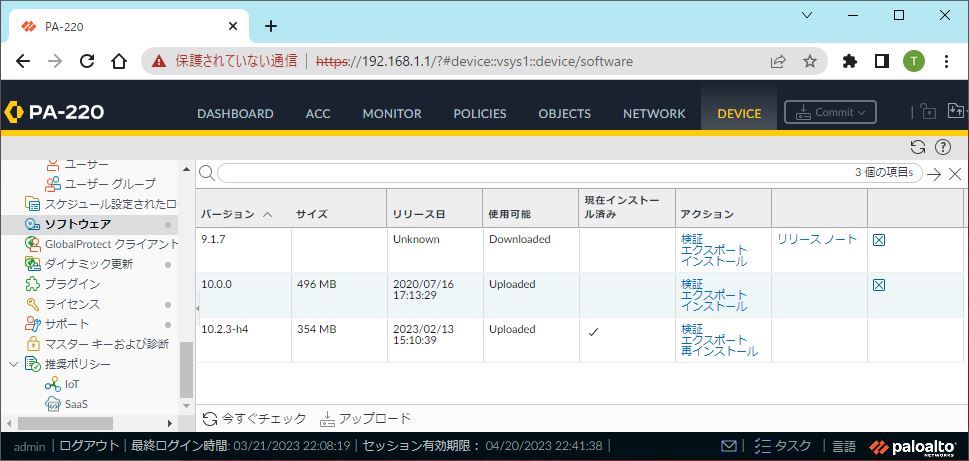
Task: Open the browser profile avatar T
Action: coord(914,61)
